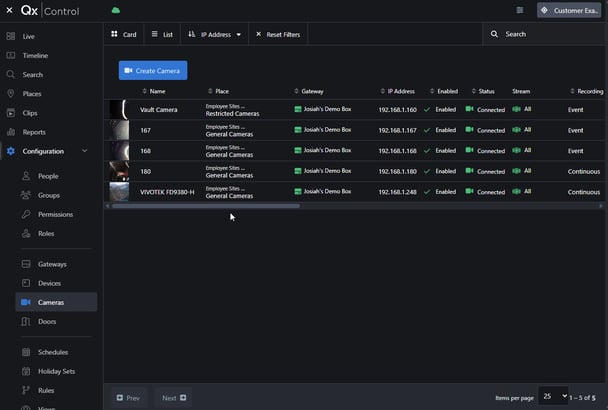Select the camera named 168
This screenshot has height=410, width=608.
pos(145,151)
